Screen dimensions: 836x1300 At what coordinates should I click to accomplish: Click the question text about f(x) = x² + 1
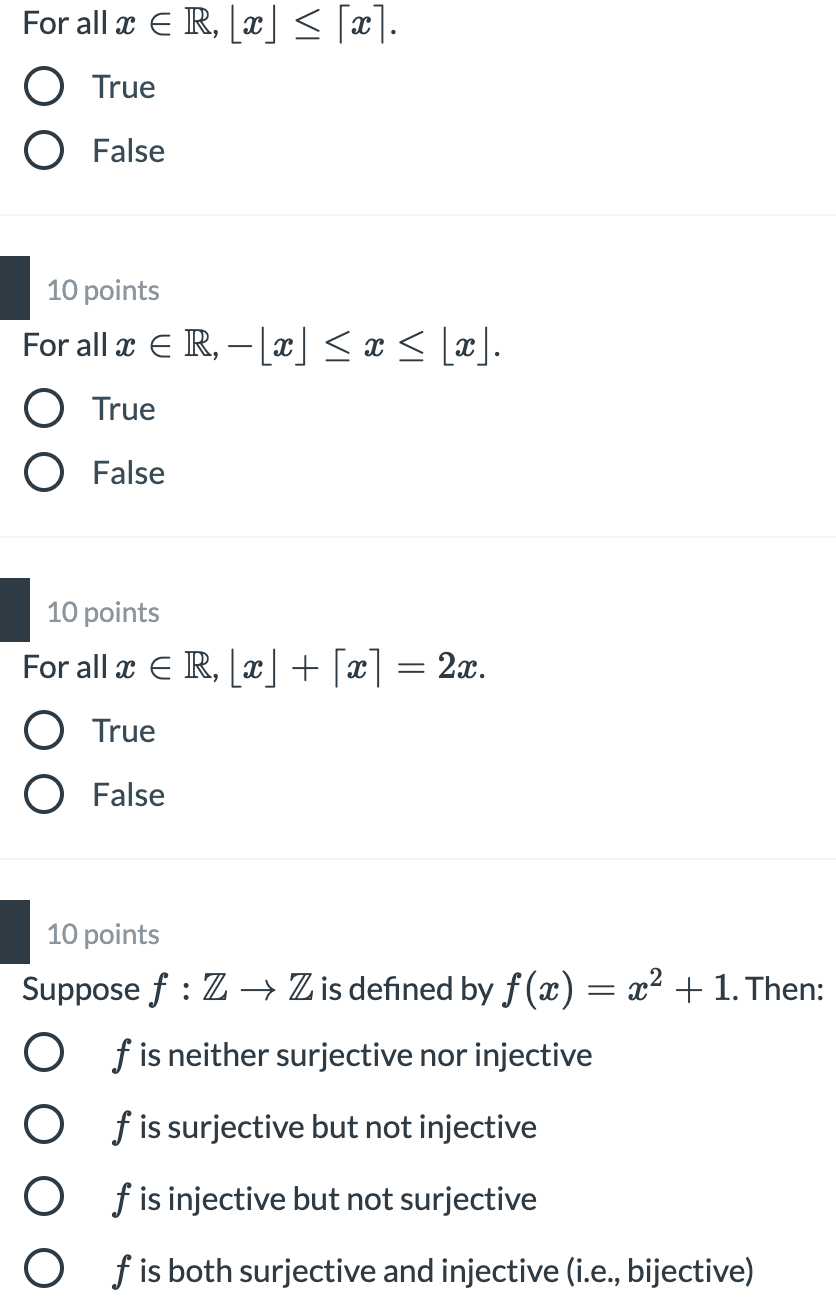click(x=420, y=988)
